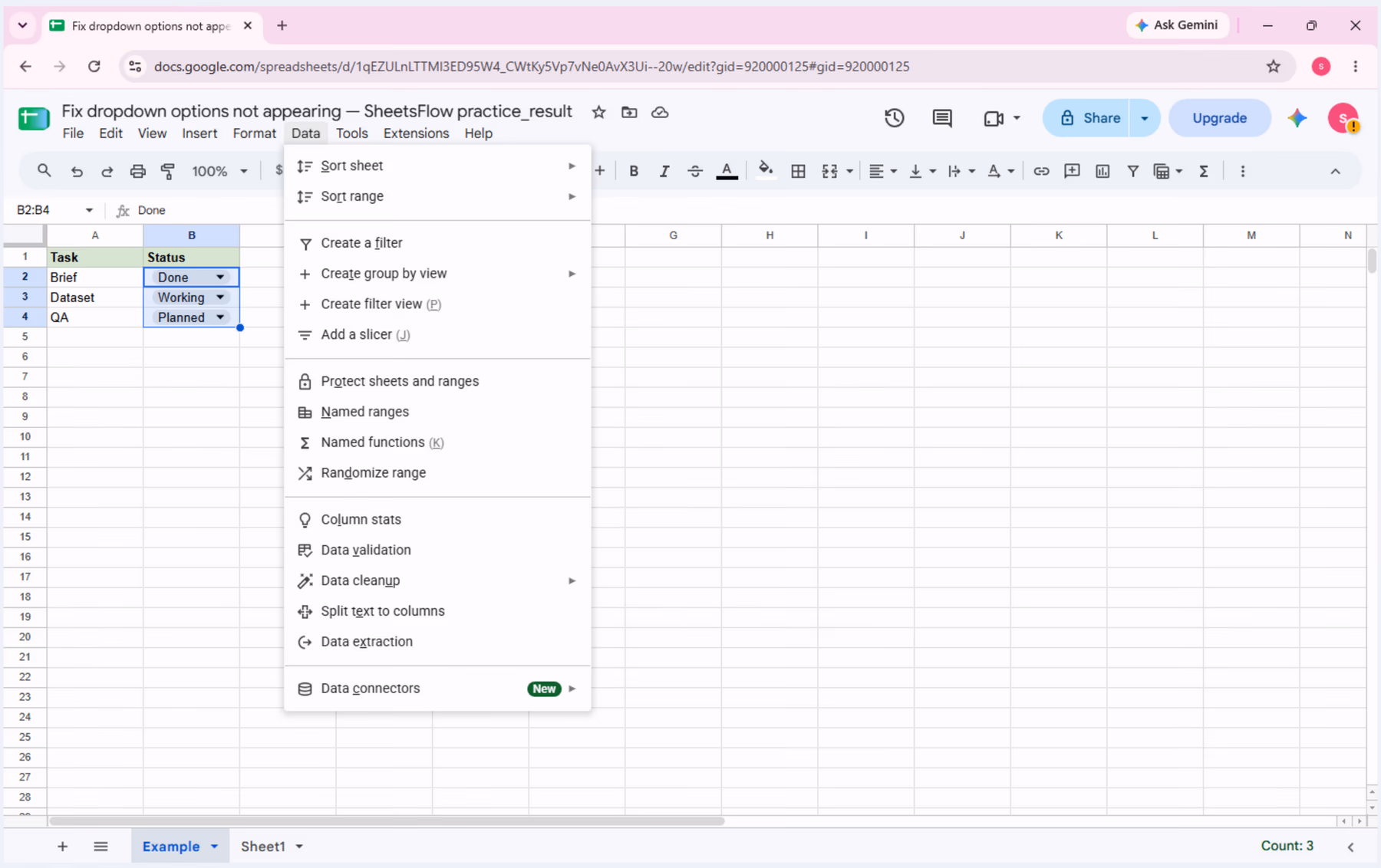The height and width of the screenshot is (868, 1381).
Task: Click the print icon
Action: [137, 171]
